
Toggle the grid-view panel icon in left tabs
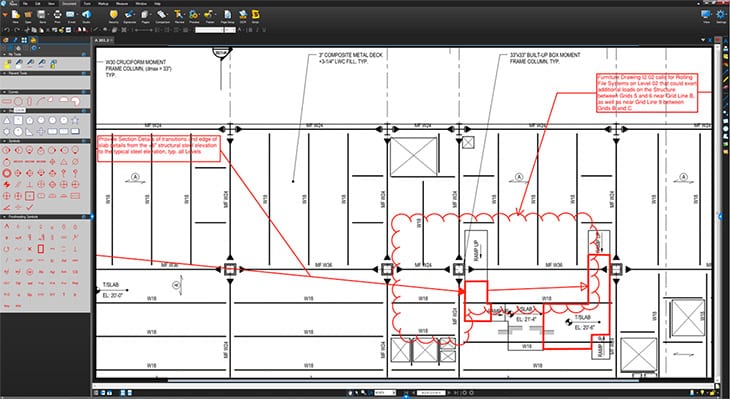point(24,41)
